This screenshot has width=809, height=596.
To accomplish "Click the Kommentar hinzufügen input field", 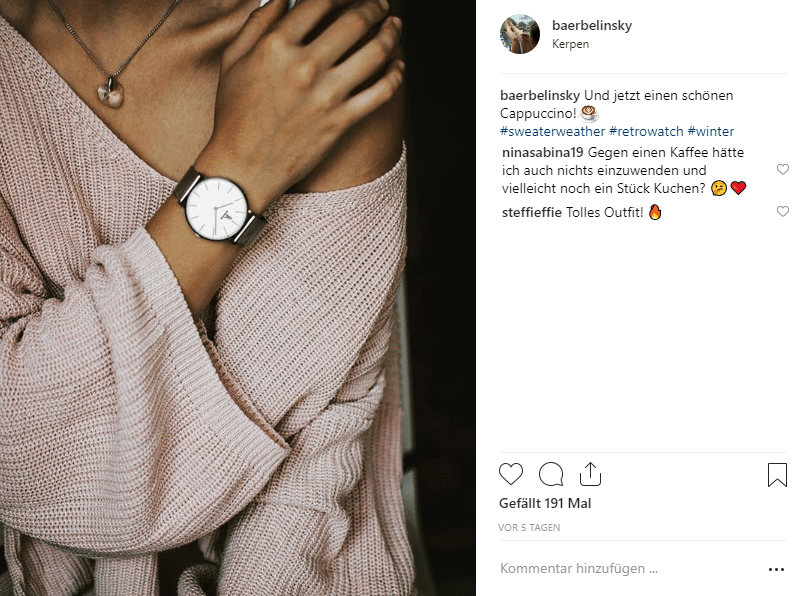I will (x=629, y=569).
